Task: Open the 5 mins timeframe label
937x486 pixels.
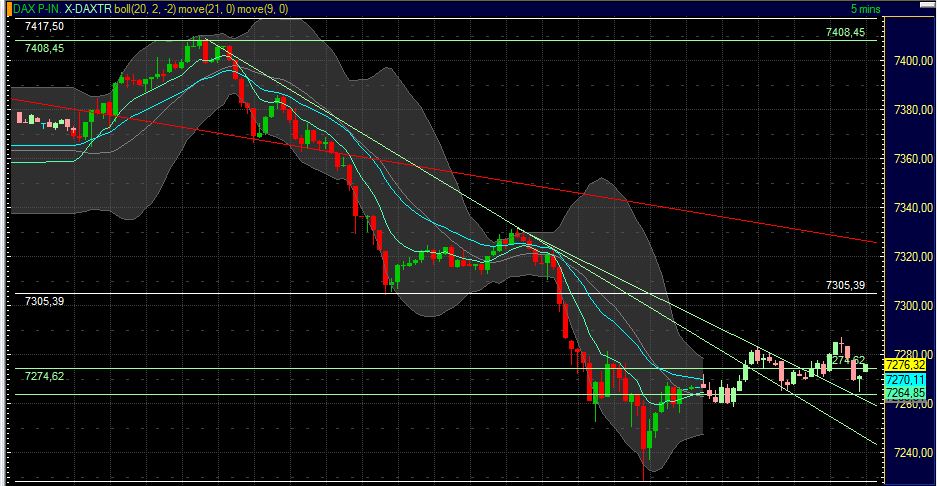Action: [x=865, y=9]
